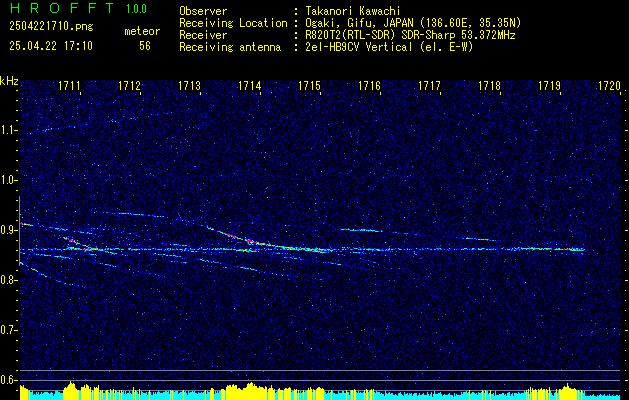This screenshot has width=629, height=400.
Task: Click time marker 1719
Action: pyautogui.click(x=549, y=86)
